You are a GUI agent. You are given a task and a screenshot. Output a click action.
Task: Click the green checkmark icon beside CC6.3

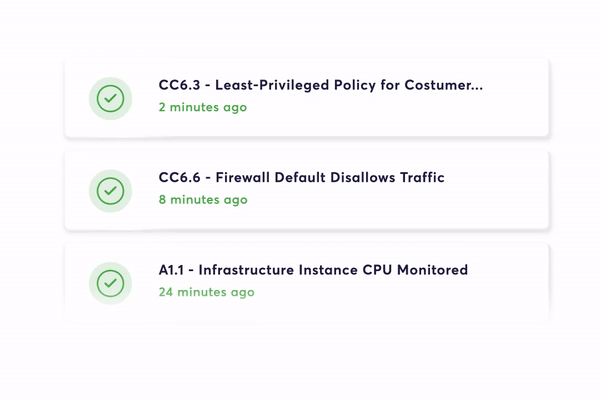pos(110,98)
